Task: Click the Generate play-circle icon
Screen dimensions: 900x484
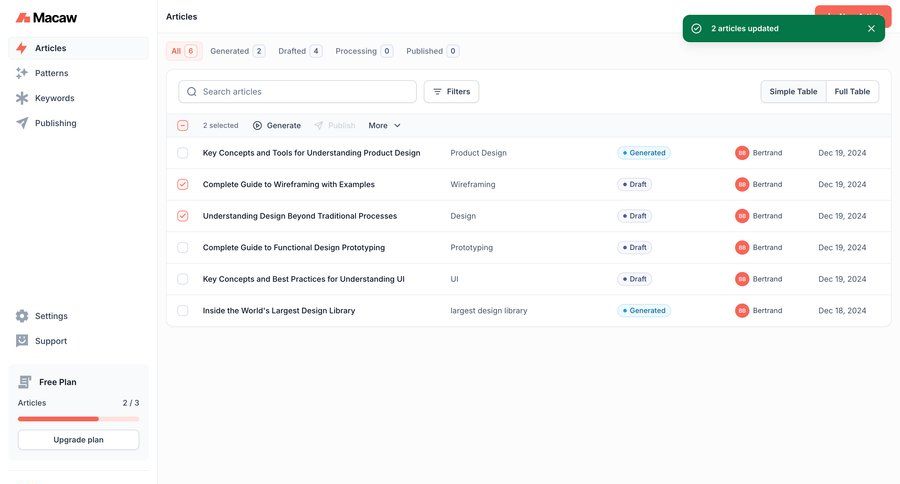Action: 258,125
